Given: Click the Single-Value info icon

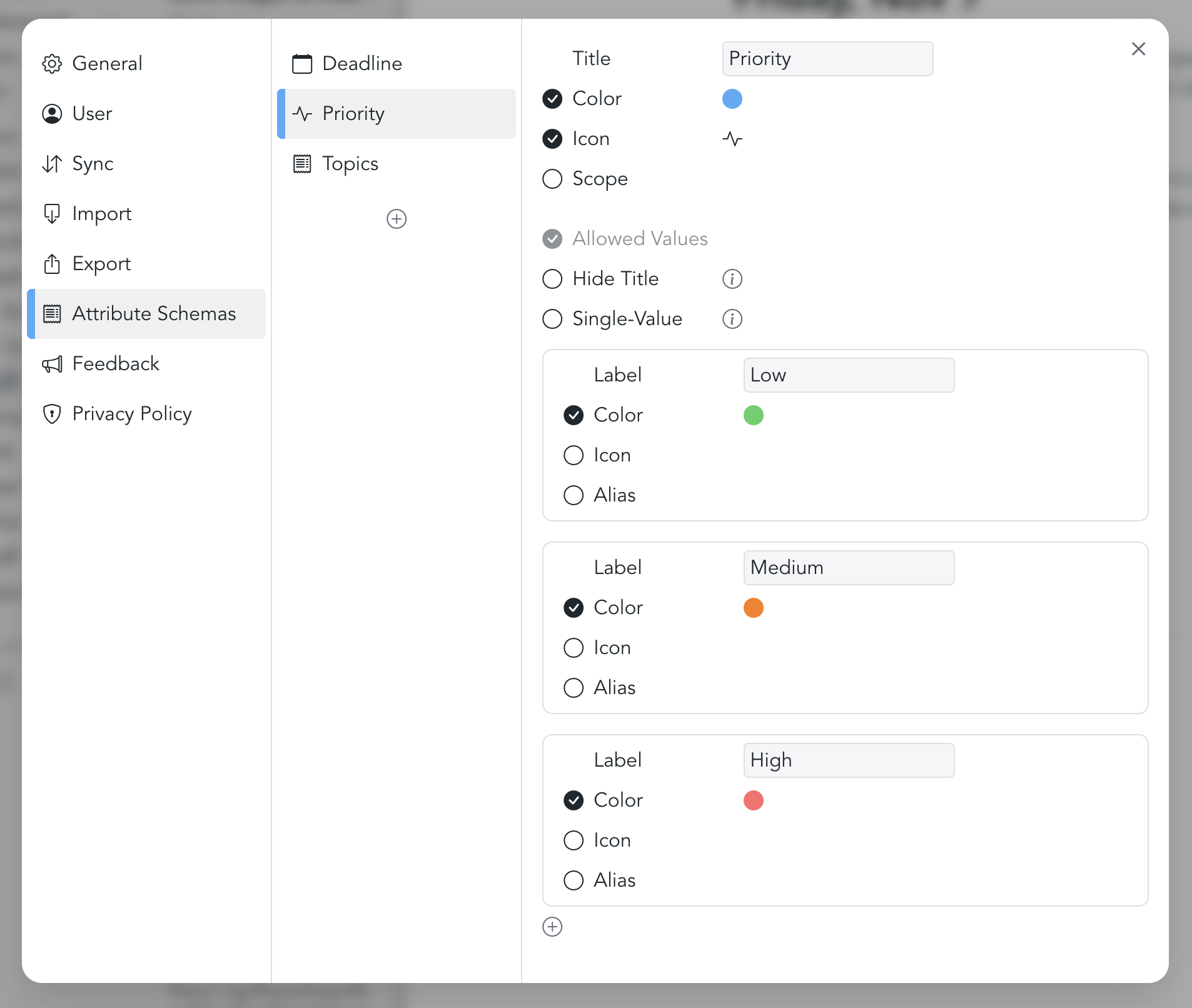Looking at the screenshot, I should click(732, 319).
